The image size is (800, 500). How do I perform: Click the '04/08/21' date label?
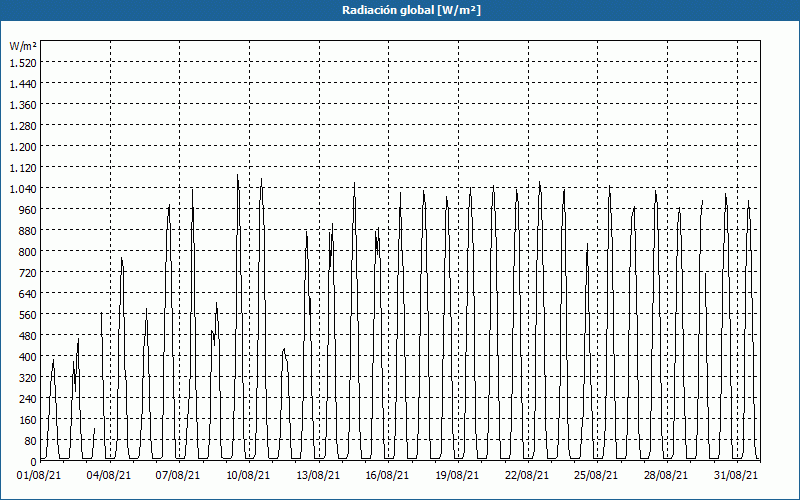tap(109, 476)
